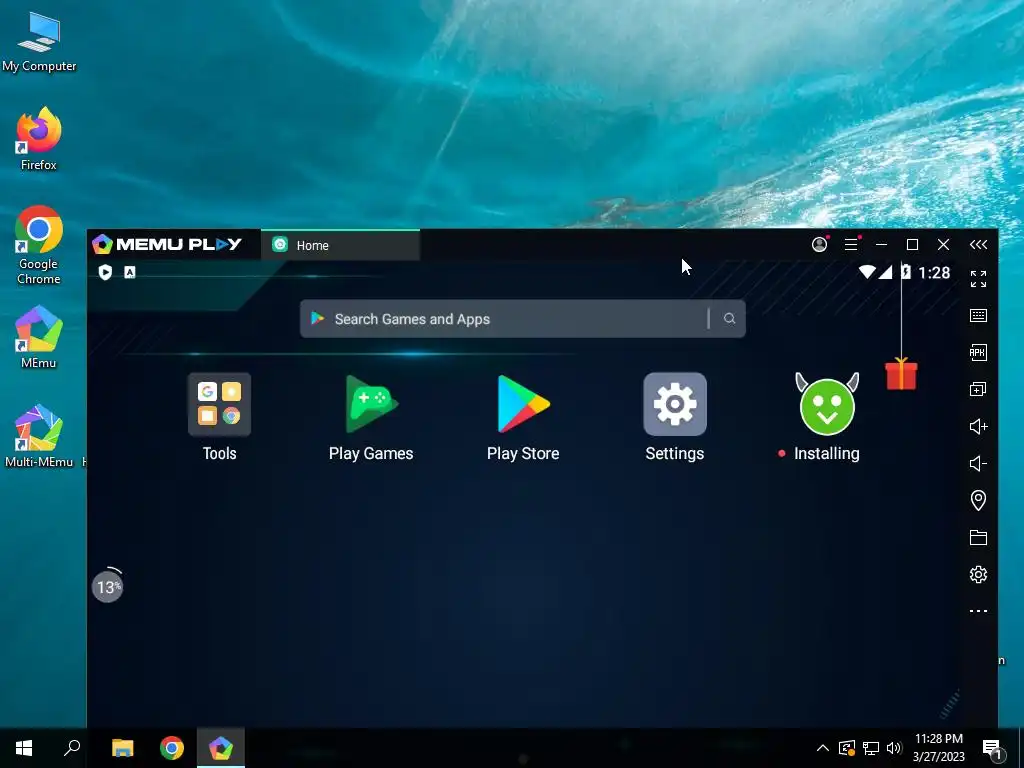1024x768 pixels.
Task: Click the Play triangle logo in search bar
Action: [x=317, y=319]
